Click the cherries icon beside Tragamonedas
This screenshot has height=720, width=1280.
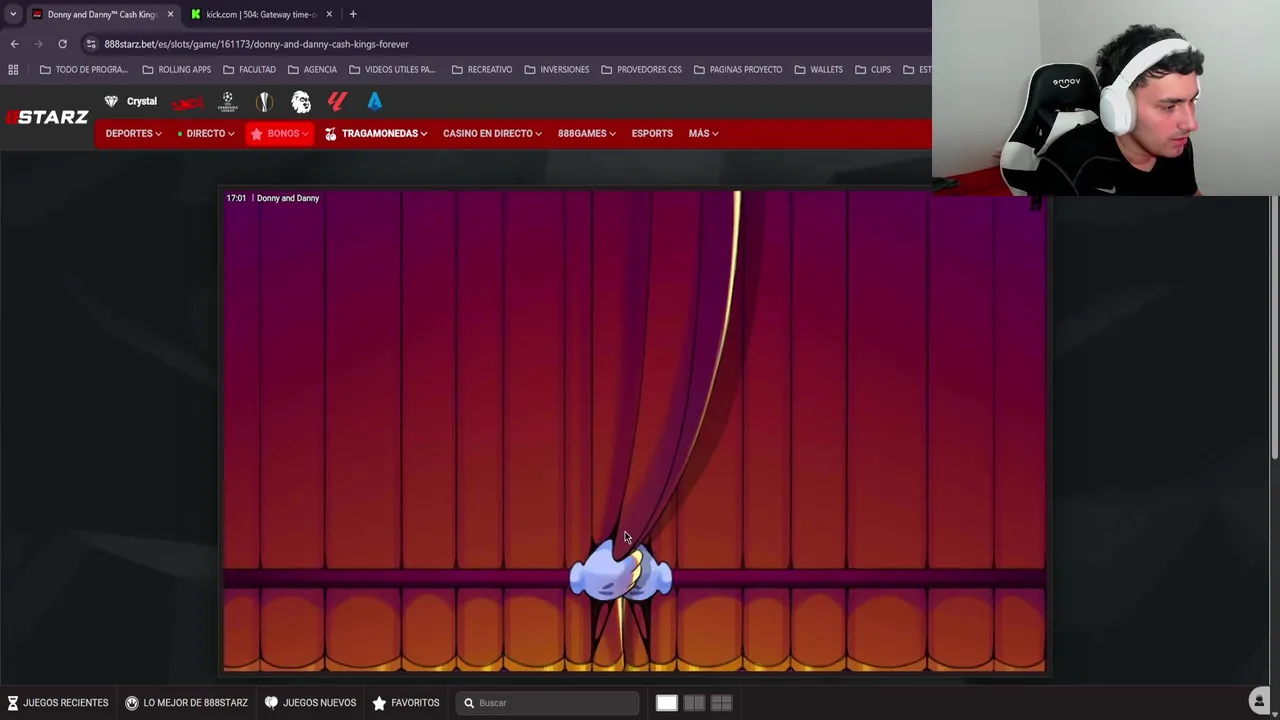pos(331,133)
